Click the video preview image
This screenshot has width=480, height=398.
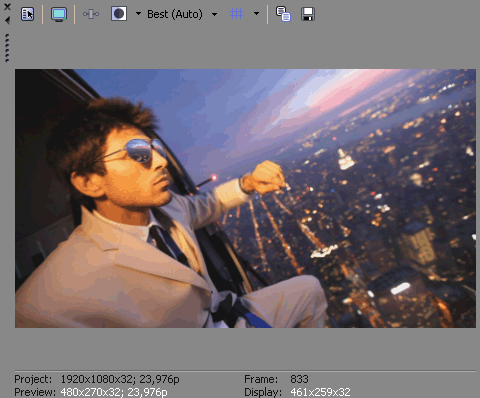245,198
